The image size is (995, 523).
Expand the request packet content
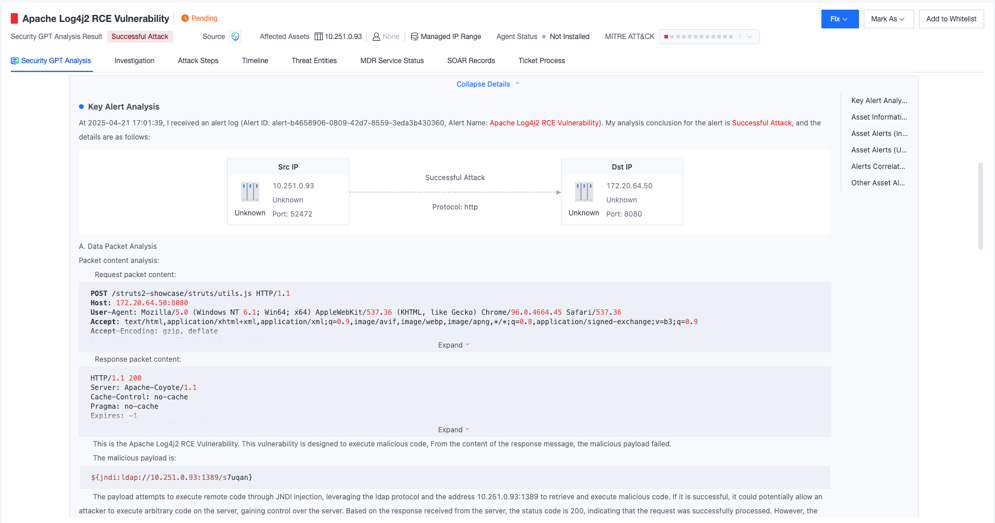(x=454, y=345)
